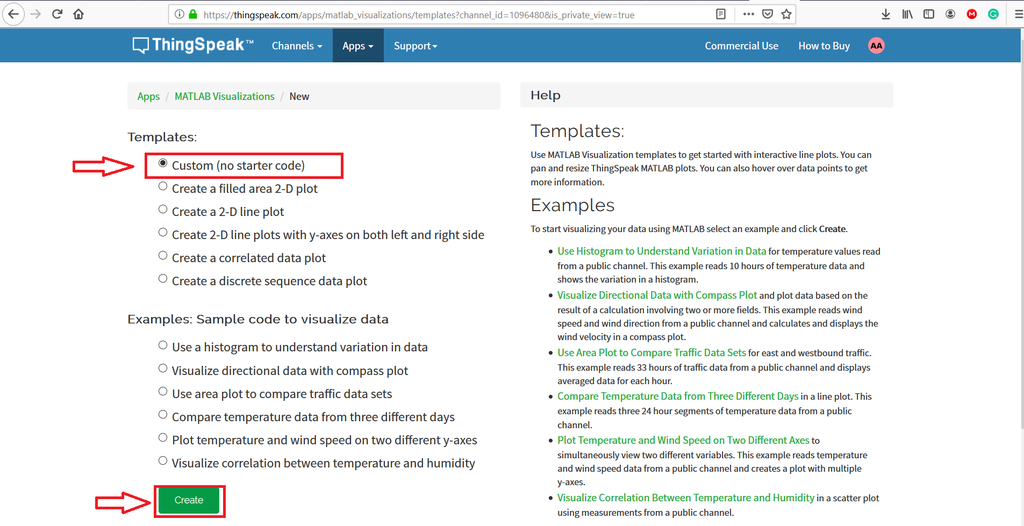Open the browser library icon
The height and width of the screenshot is (526, 1024).
coord(908,14)
